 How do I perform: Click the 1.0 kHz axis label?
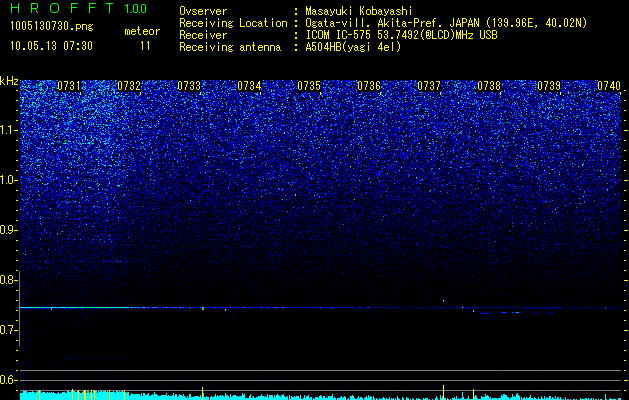point(9,180)
